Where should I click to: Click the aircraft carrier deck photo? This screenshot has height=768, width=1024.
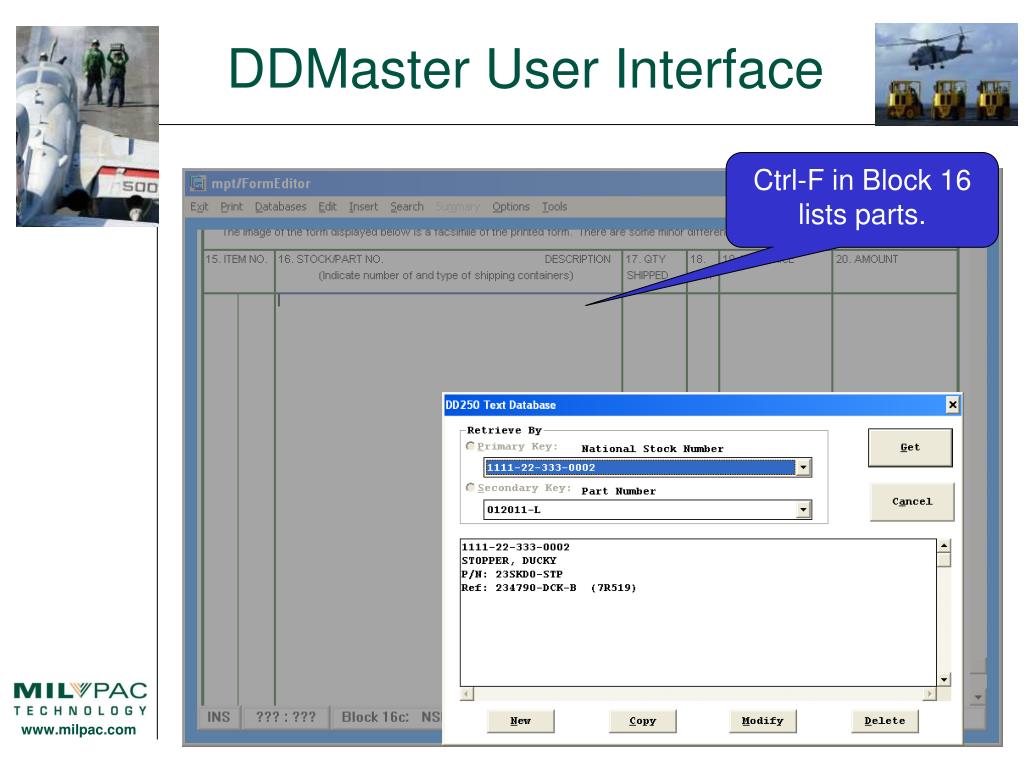[88, 126]
